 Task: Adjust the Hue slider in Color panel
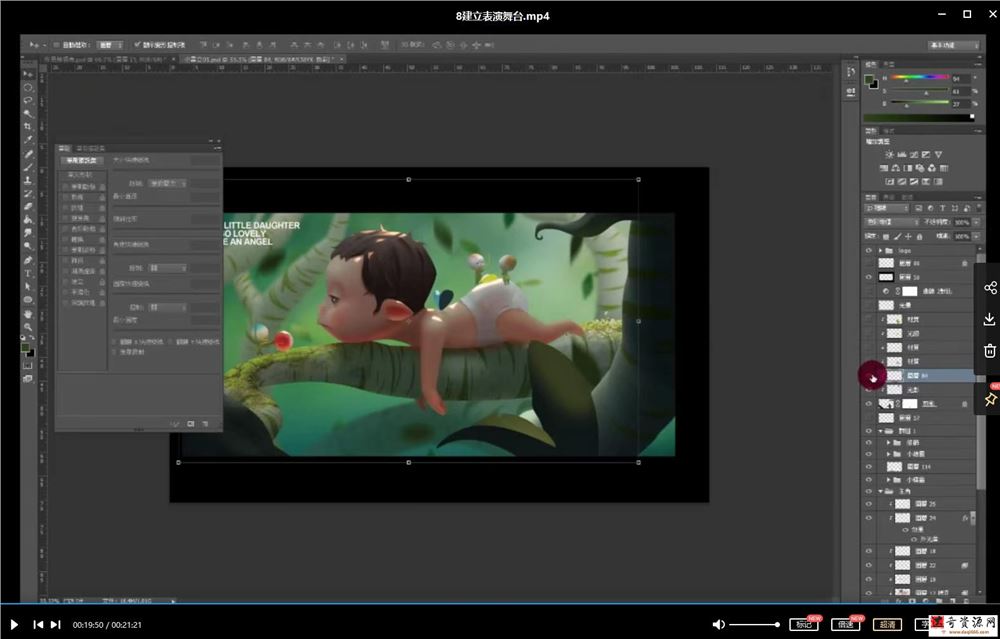pyautogui.click(x=919, y=78)
